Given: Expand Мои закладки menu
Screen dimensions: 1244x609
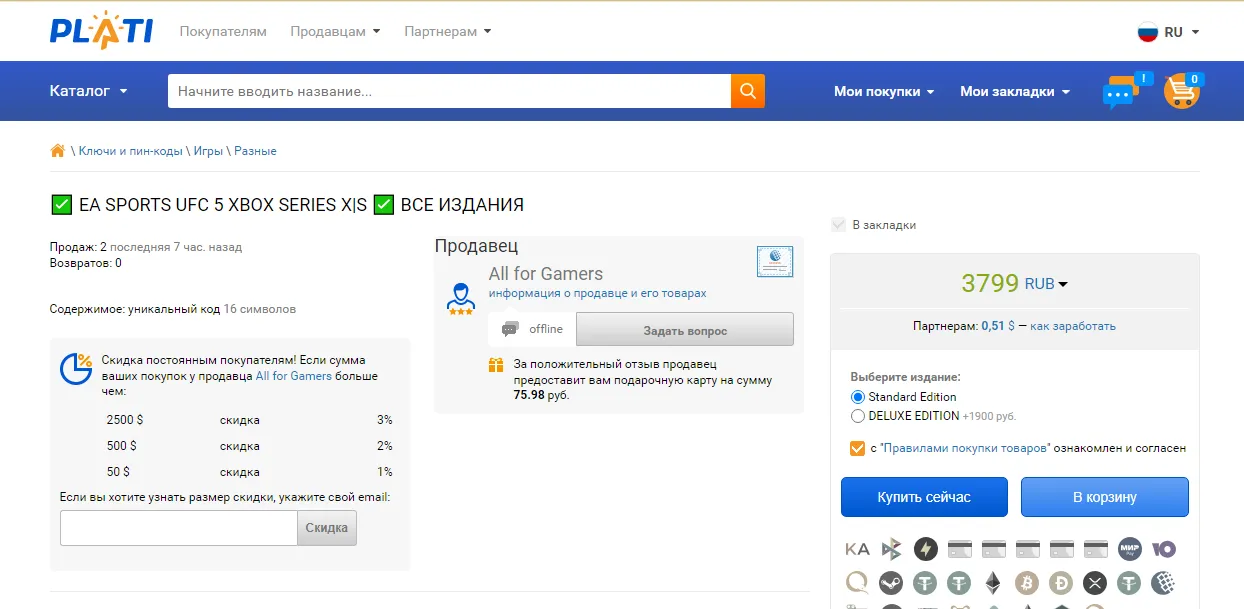Looking at the screenshot, I should pyautogui.click(x=1015, y=91).
